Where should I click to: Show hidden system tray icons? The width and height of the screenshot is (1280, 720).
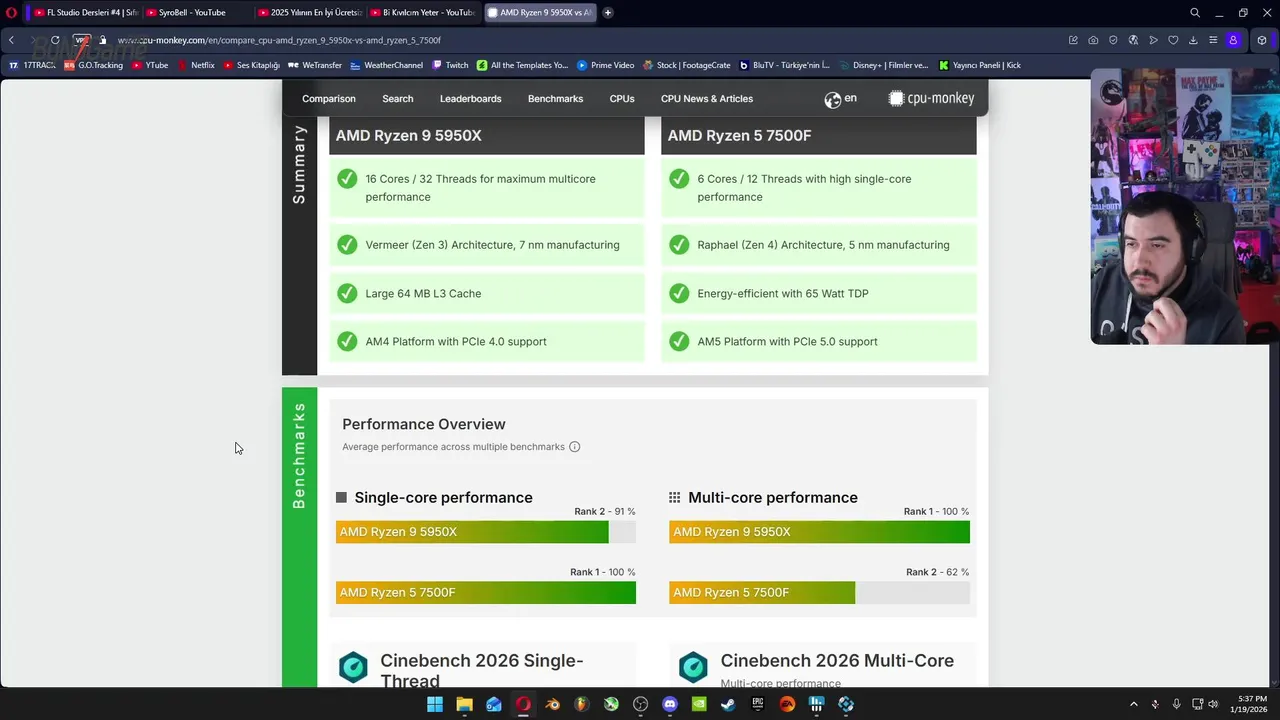tap(1133, 704)
